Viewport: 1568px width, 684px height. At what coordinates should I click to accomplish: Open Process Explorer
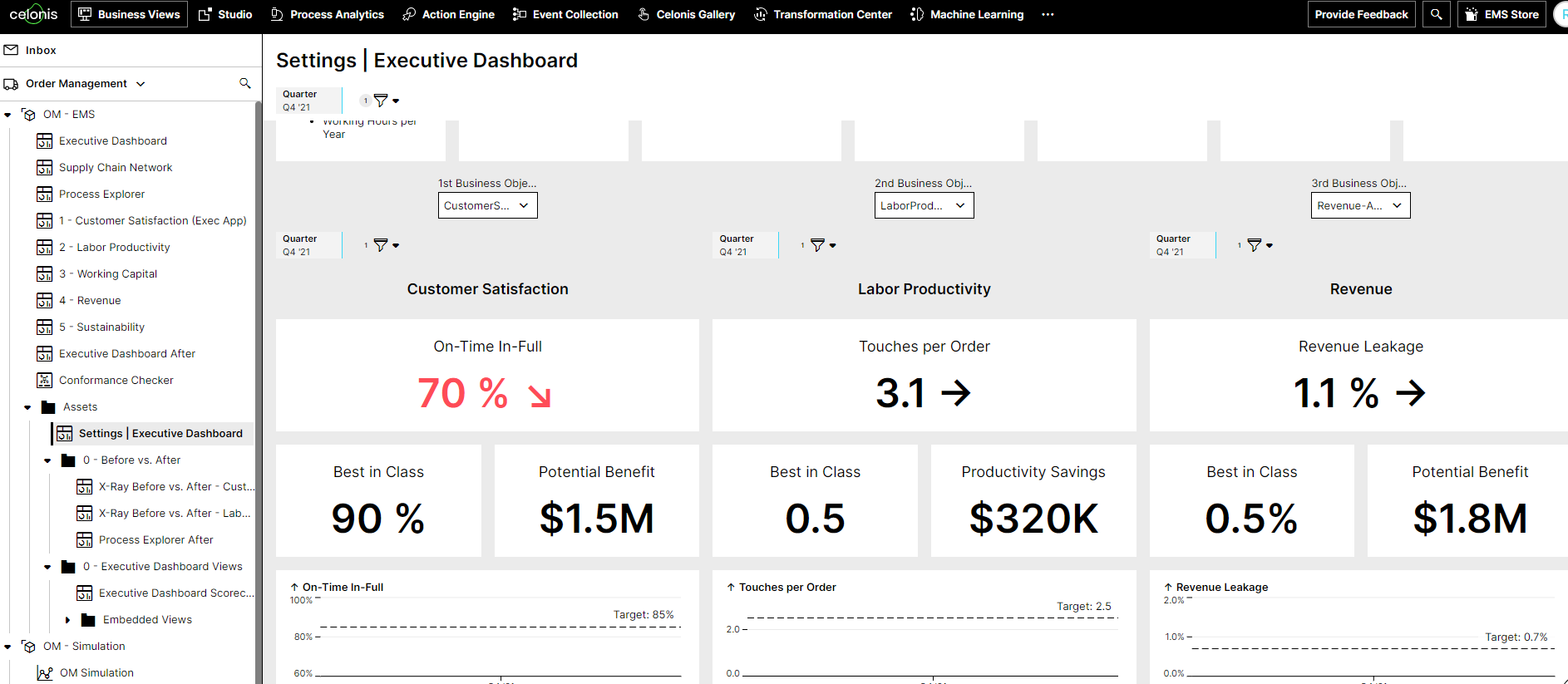[101, 194]
